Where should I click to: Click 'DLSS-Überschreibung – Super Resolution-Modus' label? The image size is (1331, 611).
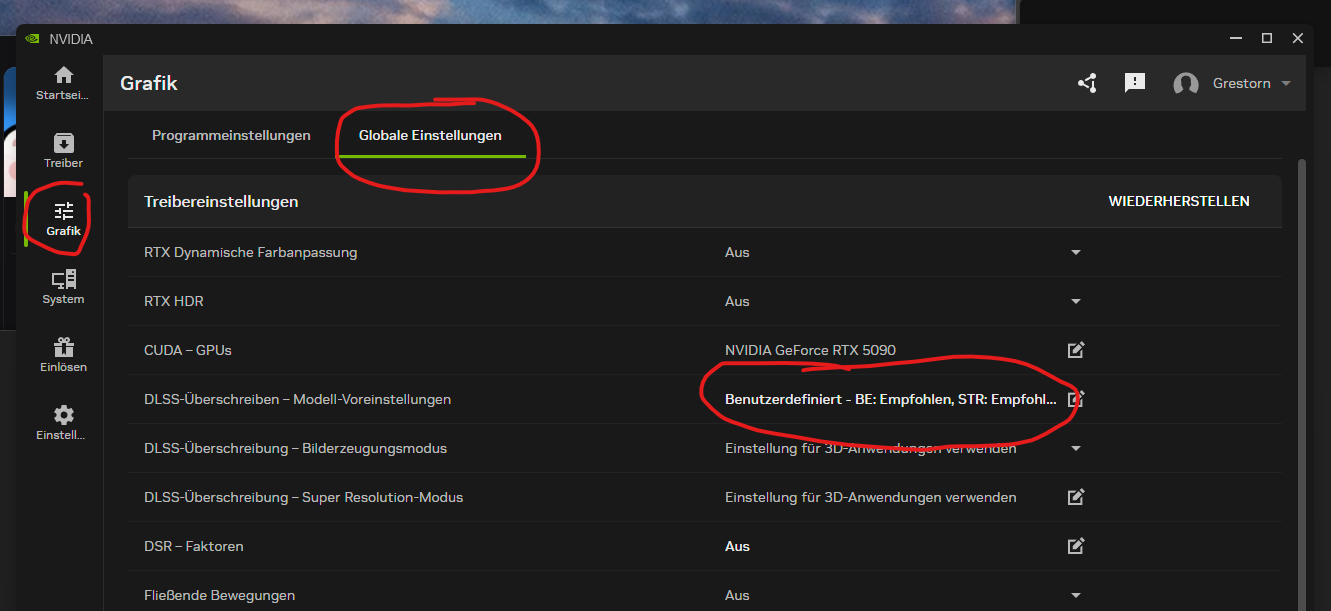(x=303, y=497)
